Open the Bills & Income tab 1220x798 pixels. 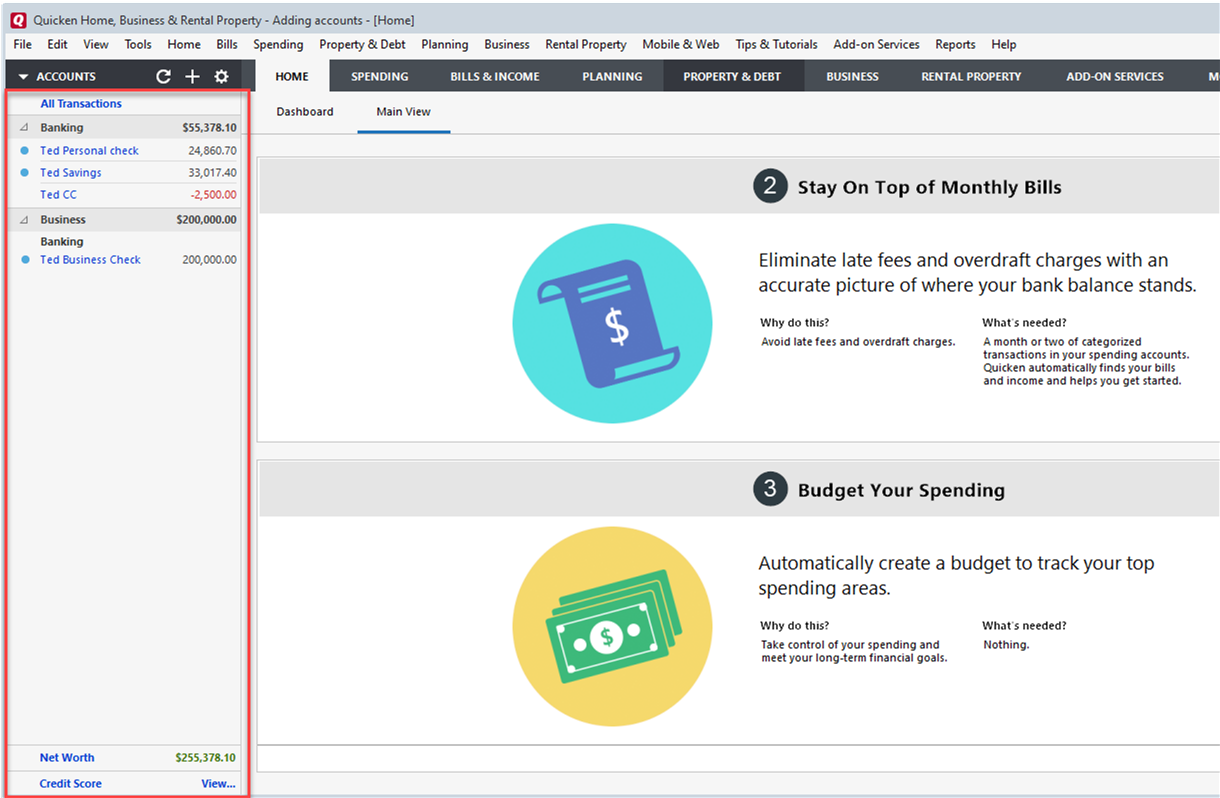click(x=495, y=77)
